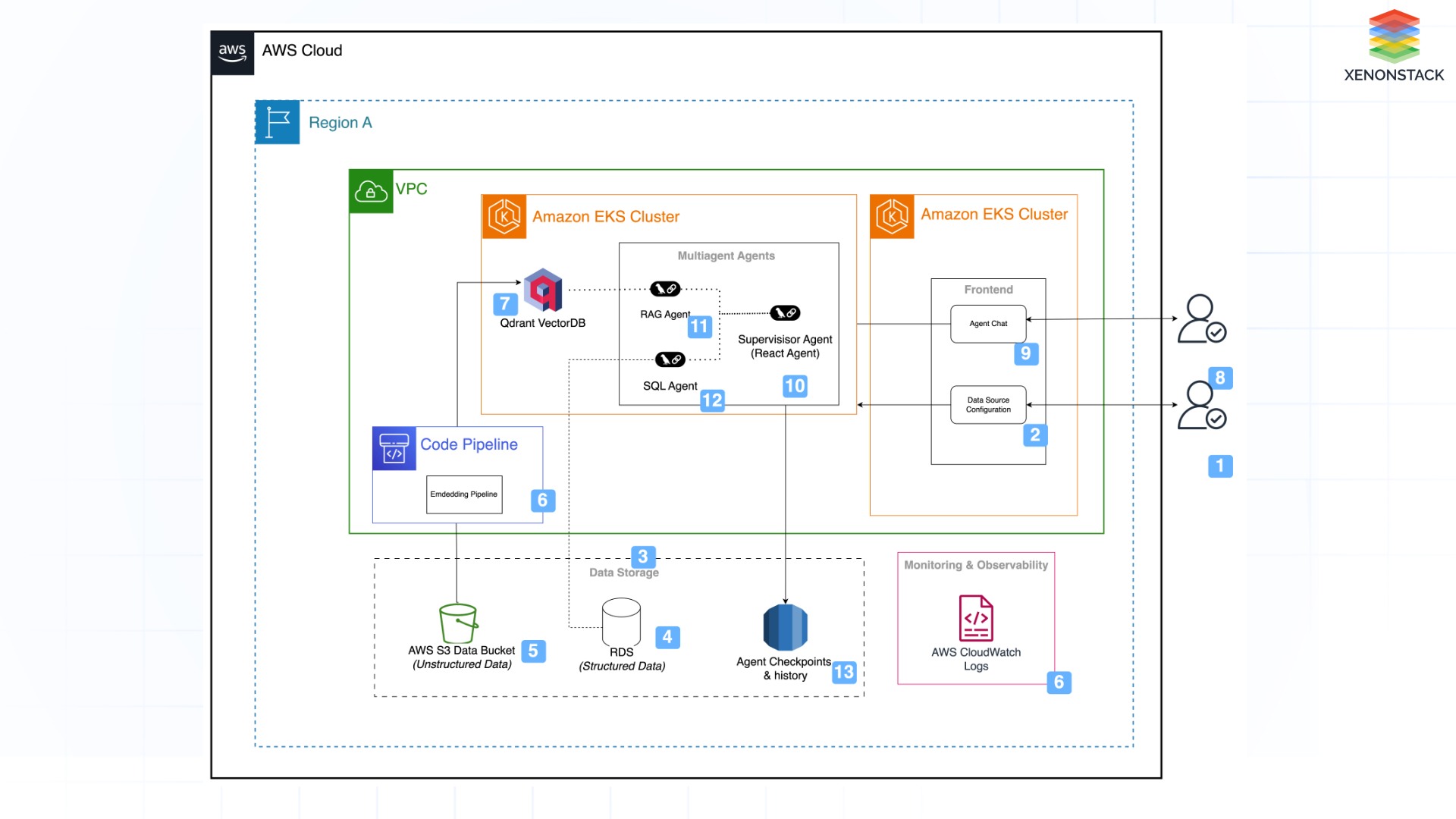Viewport: 1456px width, 819px height.
Task: Click the AWS Cloud logo icon
Action: tap(232, 52)
